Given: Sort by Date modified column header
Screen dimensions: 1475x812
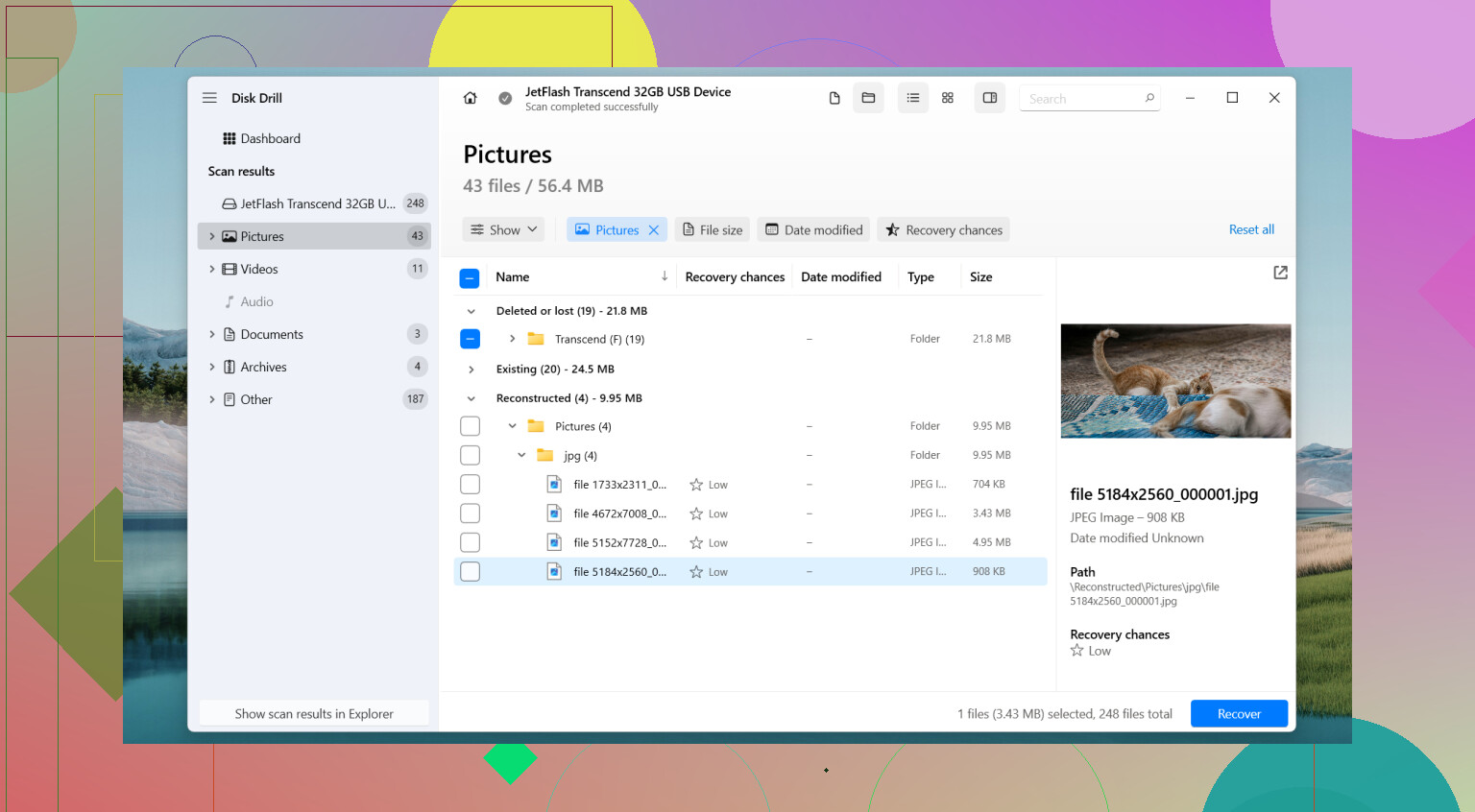Looking at the screenshot, I should (x=841, y=276).
